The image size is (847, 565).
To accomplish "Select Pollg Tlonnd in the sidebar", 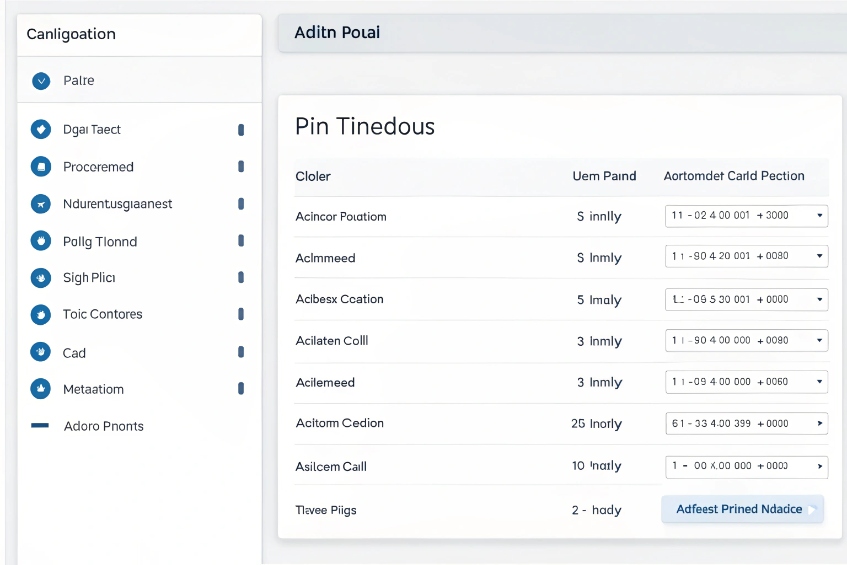I will point(100,241).
